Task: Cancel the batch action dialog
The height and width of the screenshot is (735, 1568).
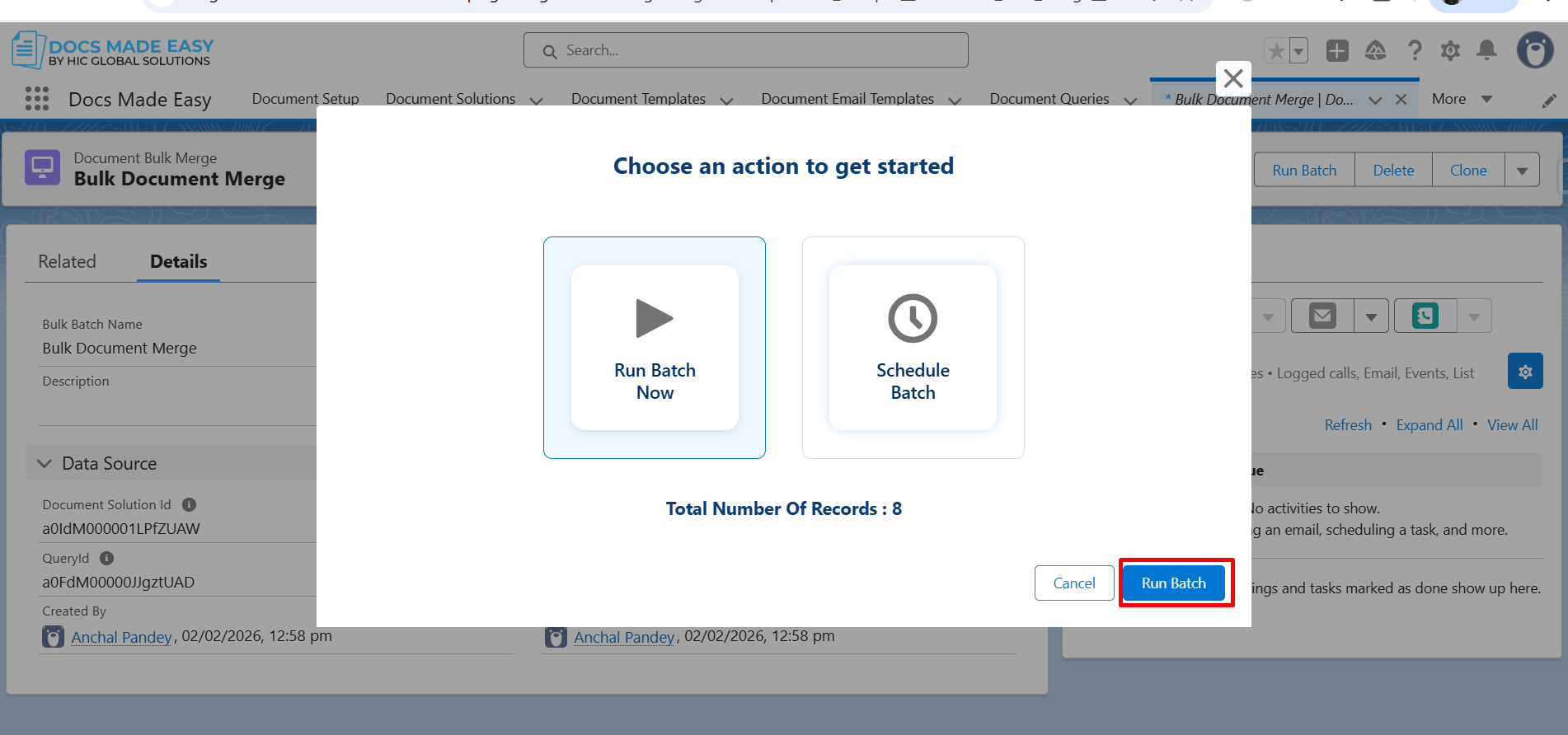Action: [x=1073, y=583]
